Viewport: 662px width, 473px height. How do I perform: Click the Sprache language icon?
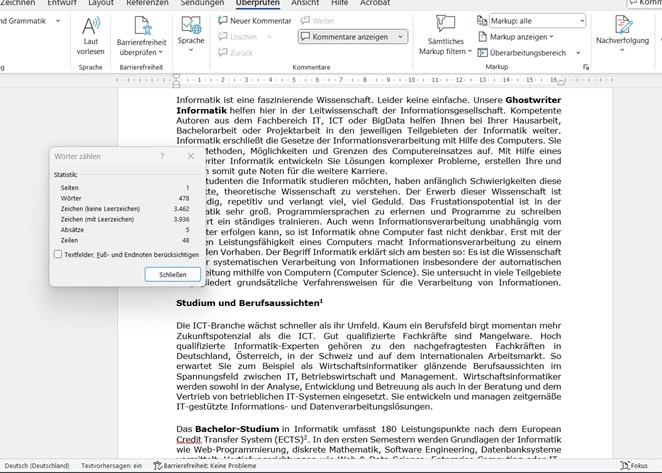tap(191, 25)
